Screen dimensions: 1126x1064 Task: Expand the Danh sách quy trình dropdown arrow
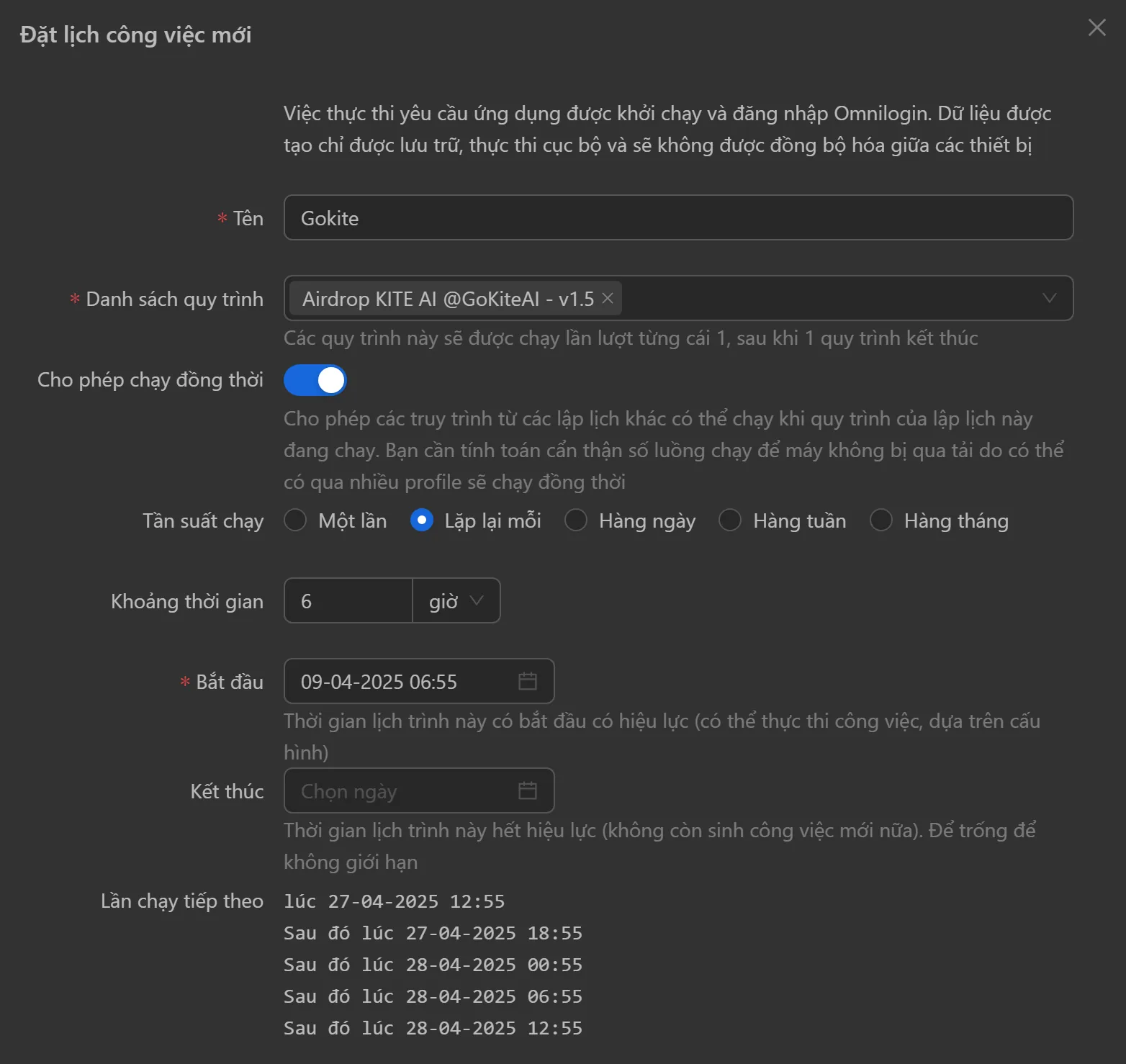click(x=1049, y=298)
